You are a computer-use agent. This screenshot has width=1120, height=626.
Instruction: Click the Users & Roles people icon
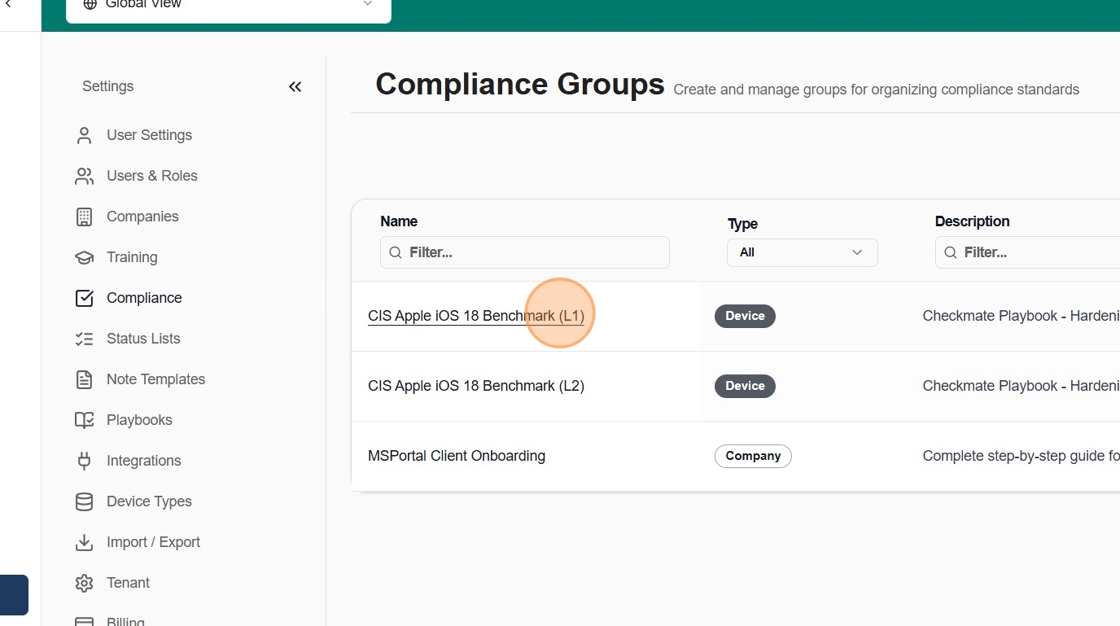point(84,176)
